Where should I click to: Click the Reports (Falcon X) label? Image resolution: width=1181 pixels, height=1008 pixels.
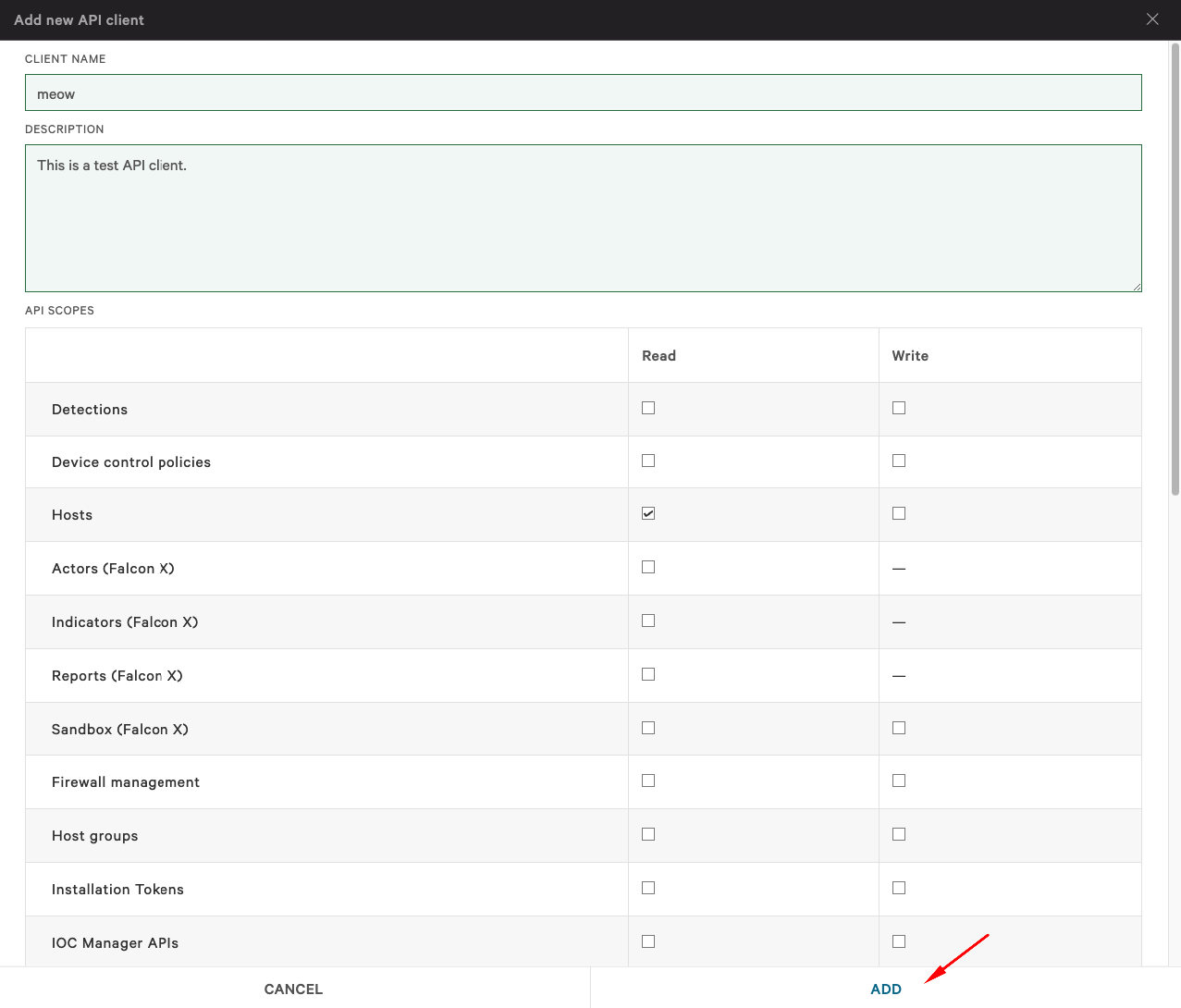click(x=117, y=676)
